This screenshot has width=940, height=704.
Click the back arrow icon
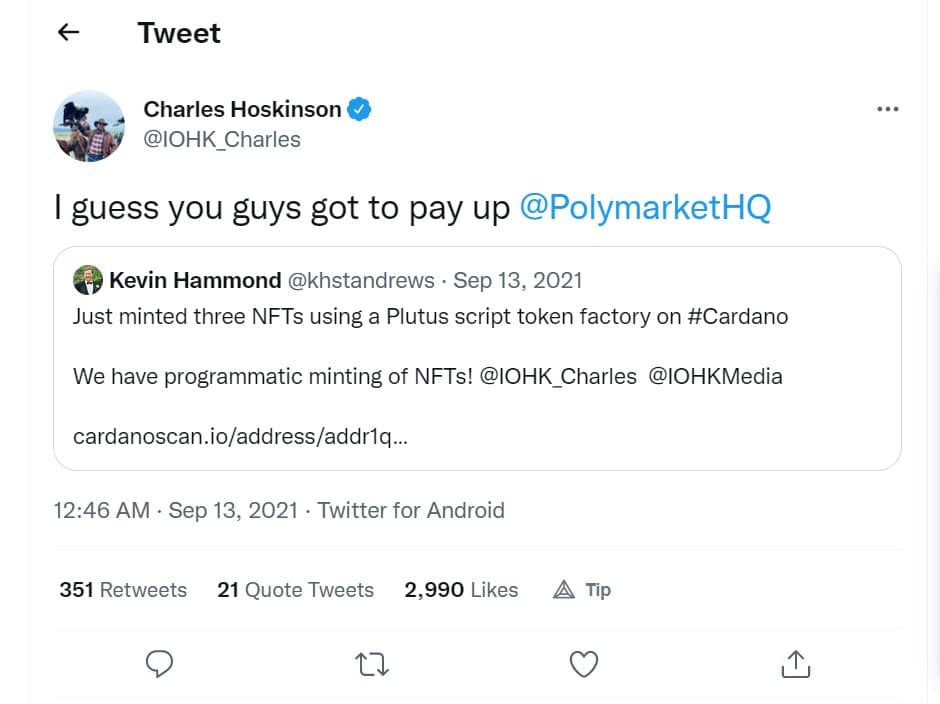68,32
